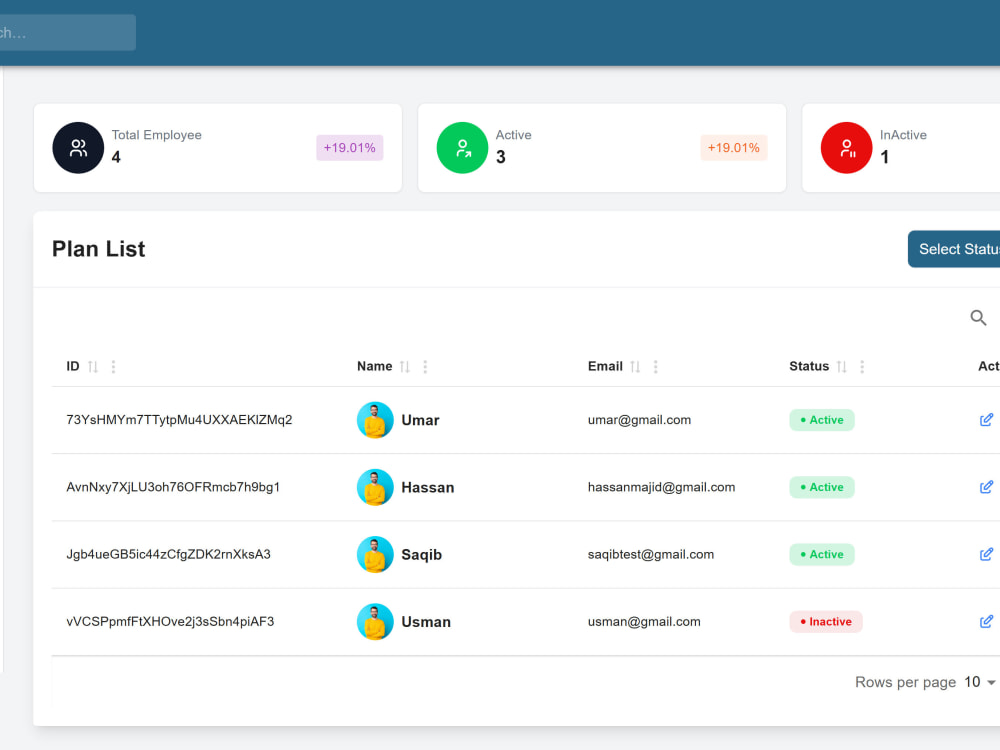Screen dimensions: 1000x750
Task: Open the table search magnifier icon
Action: [978, 317]
